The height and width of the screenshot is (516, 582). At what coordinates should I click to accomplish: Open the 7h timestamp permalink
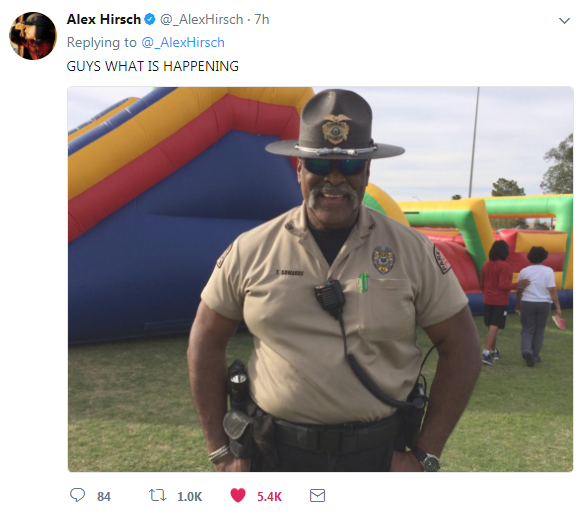[x=262, y=19]
